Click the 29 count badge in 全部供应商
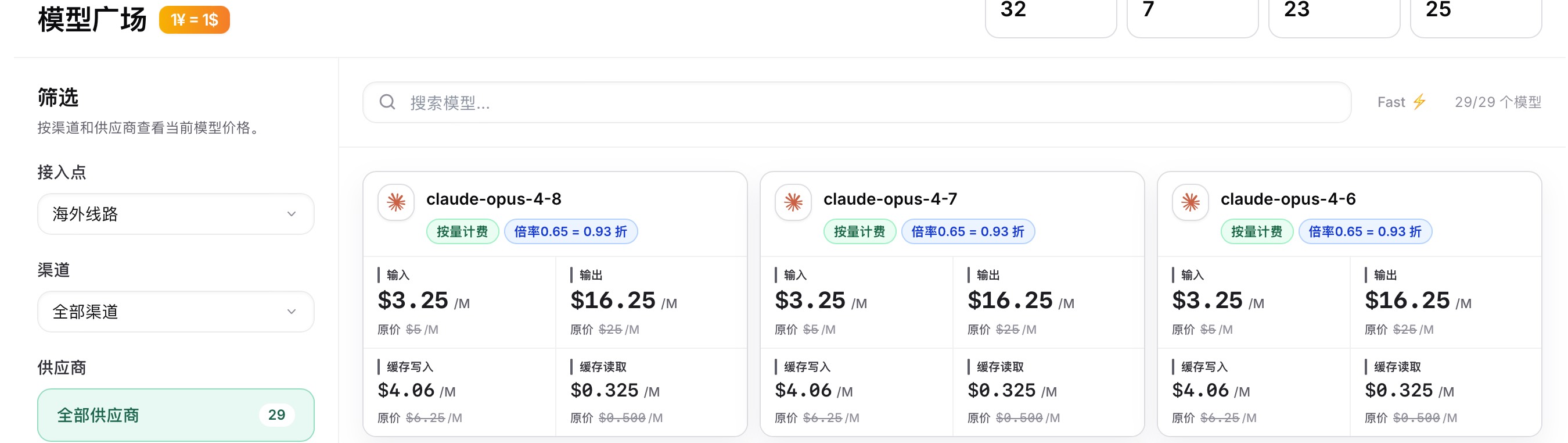Image resolution: width=1568 pixels, height=443 pixels. coord(276,415)
